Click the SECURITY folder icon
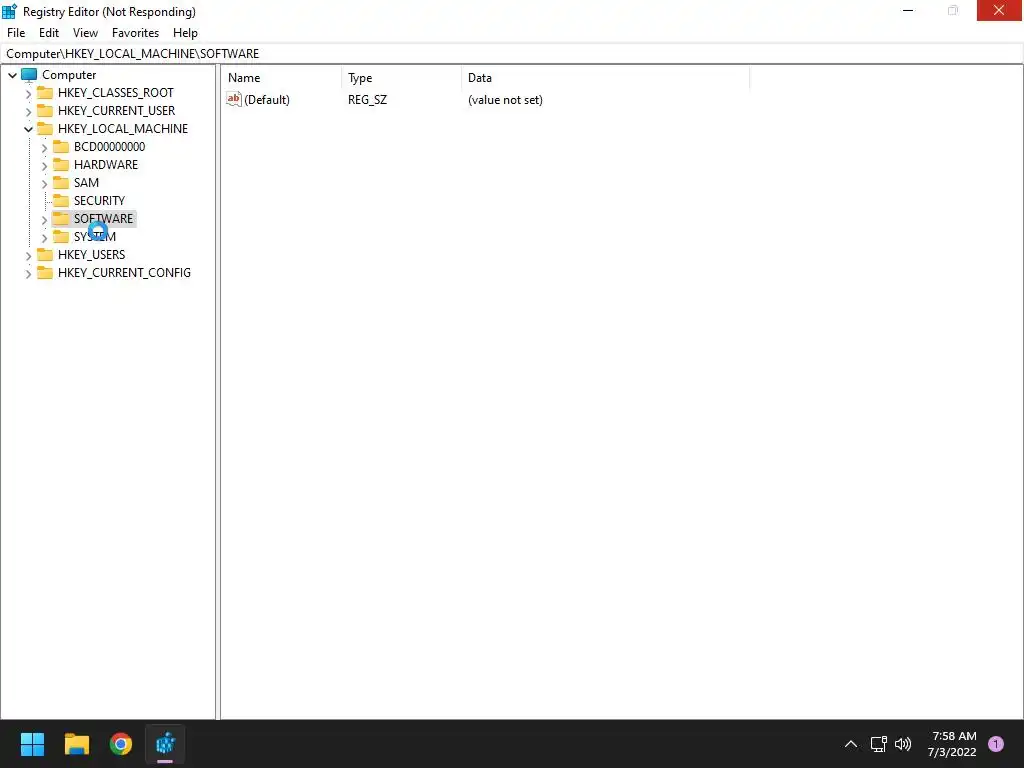The height and width of the screenshot is (768, 1024). pos(61,200)
